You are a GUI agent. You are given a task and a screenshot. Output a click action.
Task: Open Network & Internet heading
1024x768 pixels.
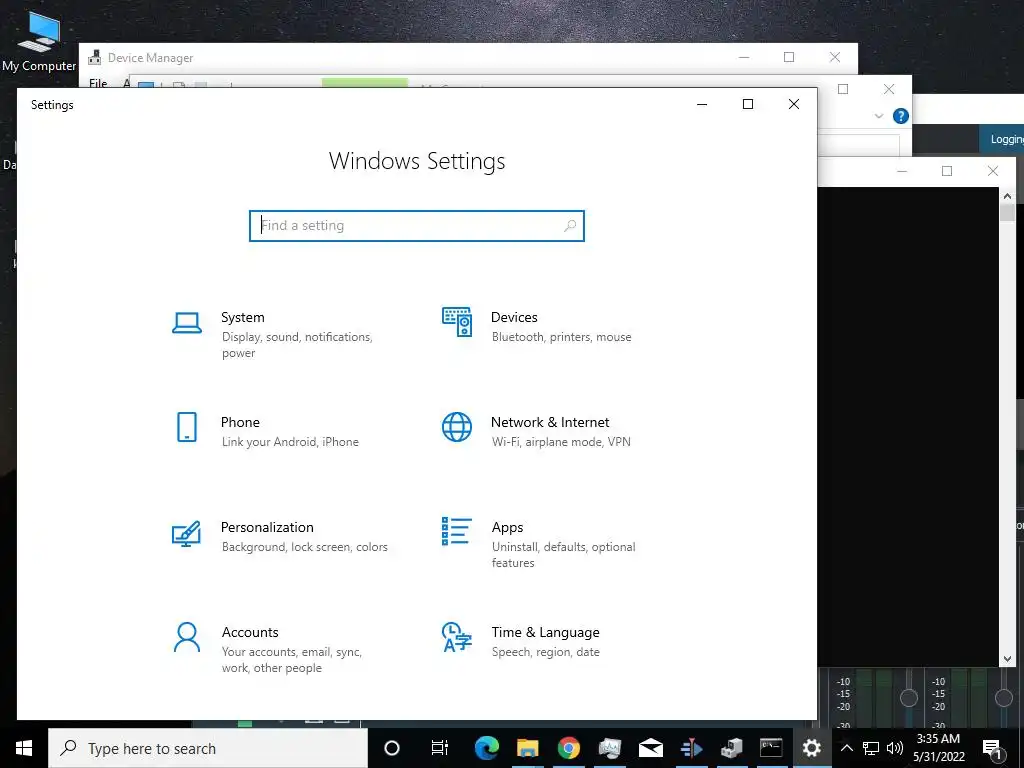[x=550, y=423]
